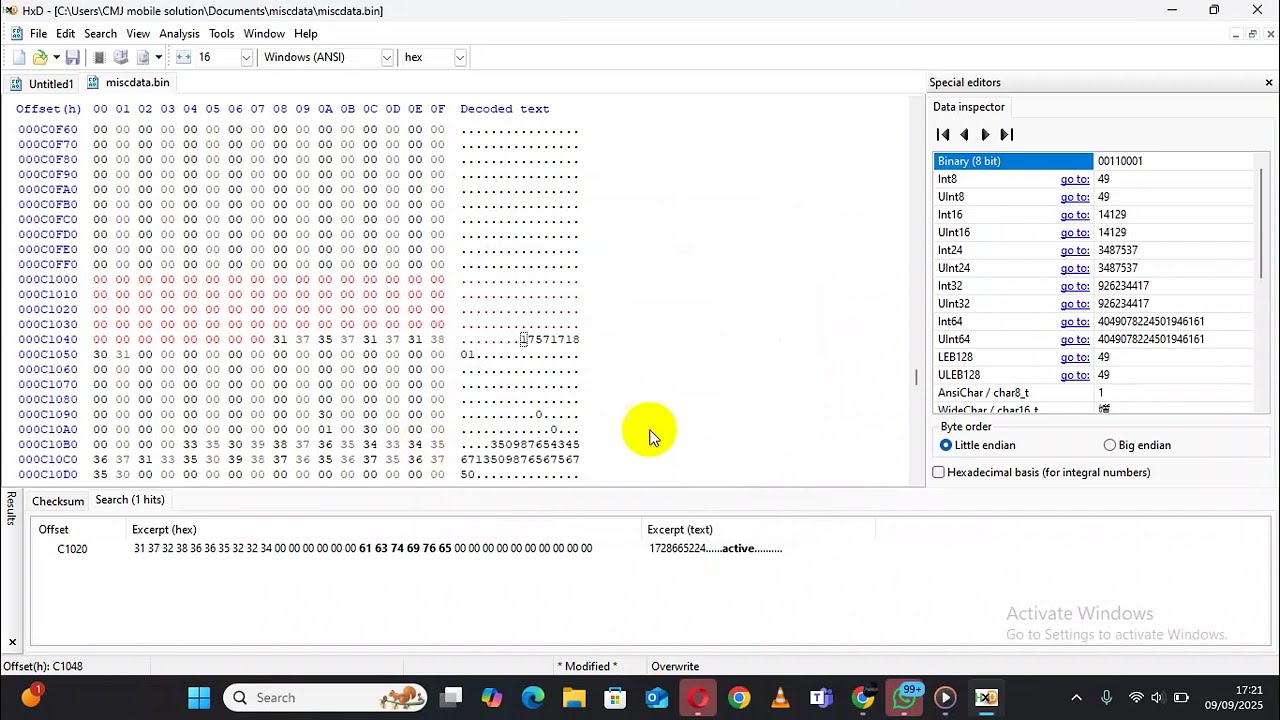Switch to the Untitled1 document tab
The width and height of the screenshot is (1280, 720).
42,84
